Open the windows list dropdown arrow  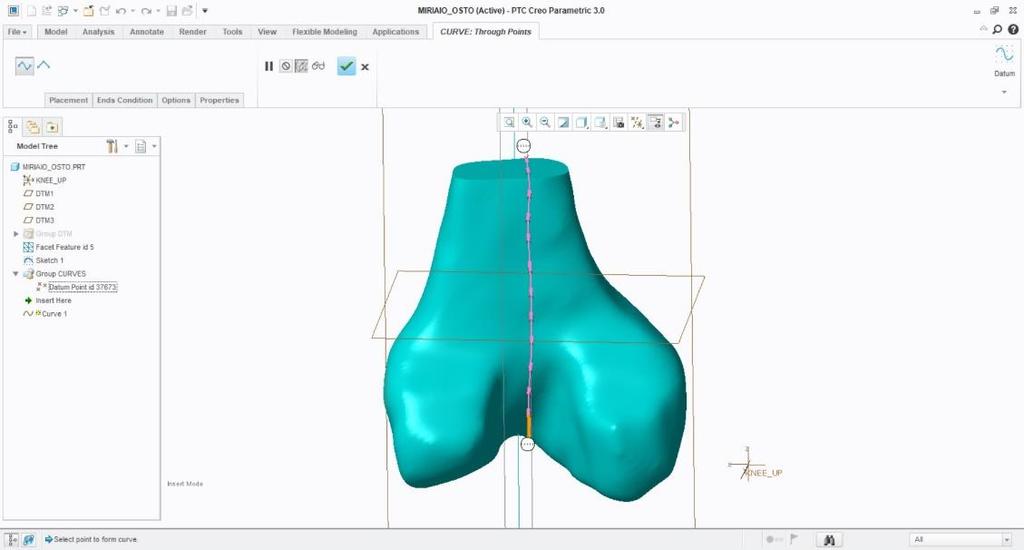pos(75,11)
